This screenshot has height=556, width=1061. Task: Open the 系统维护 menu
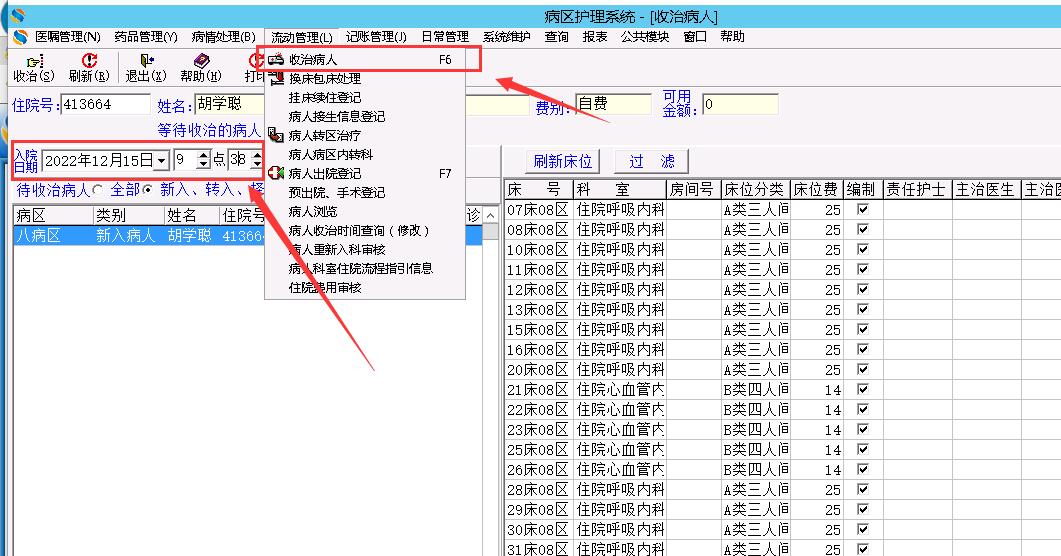(506, 37)
